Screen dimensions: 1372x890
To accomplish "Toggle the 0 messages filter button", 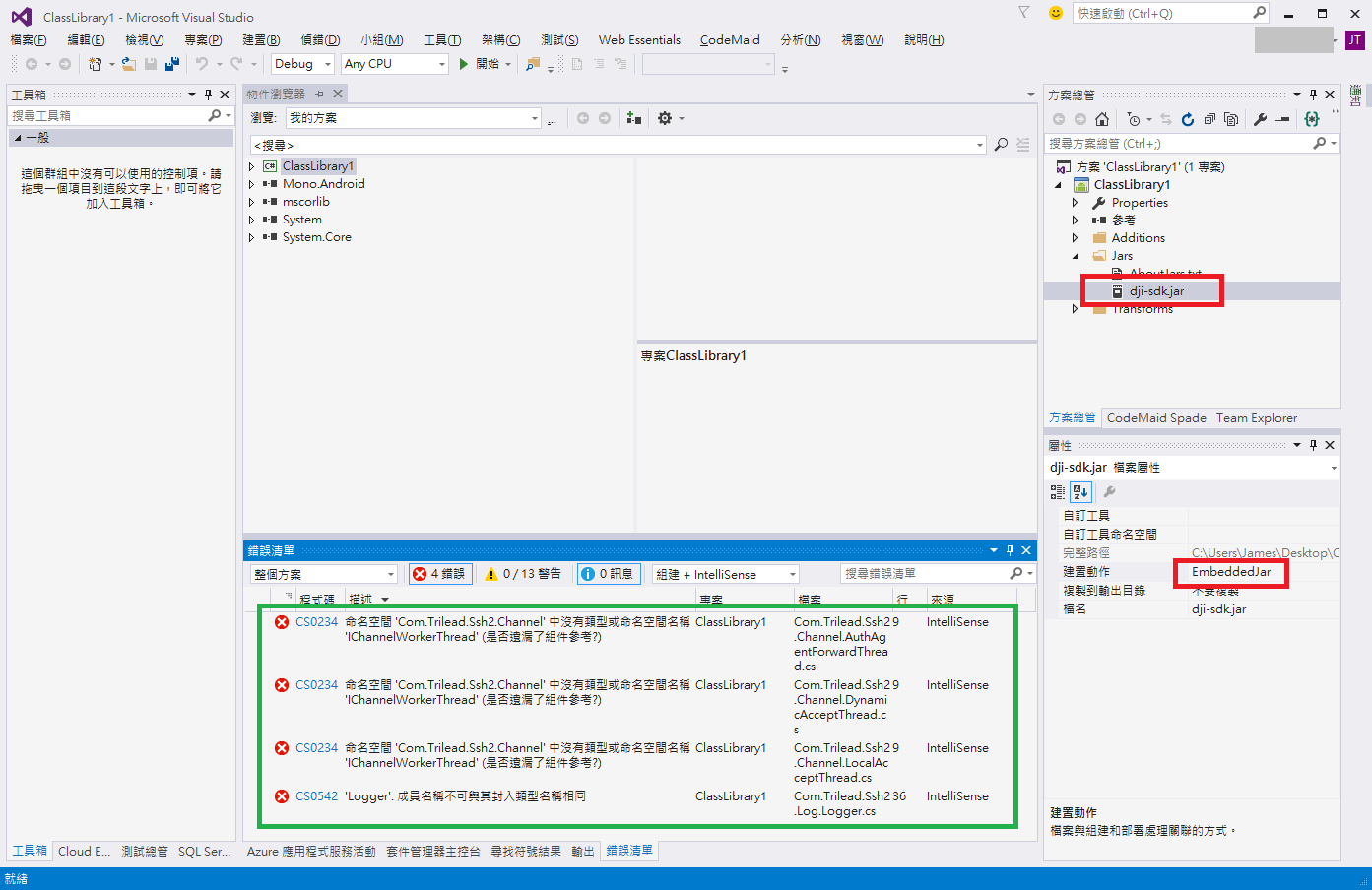I will (610, 574).
